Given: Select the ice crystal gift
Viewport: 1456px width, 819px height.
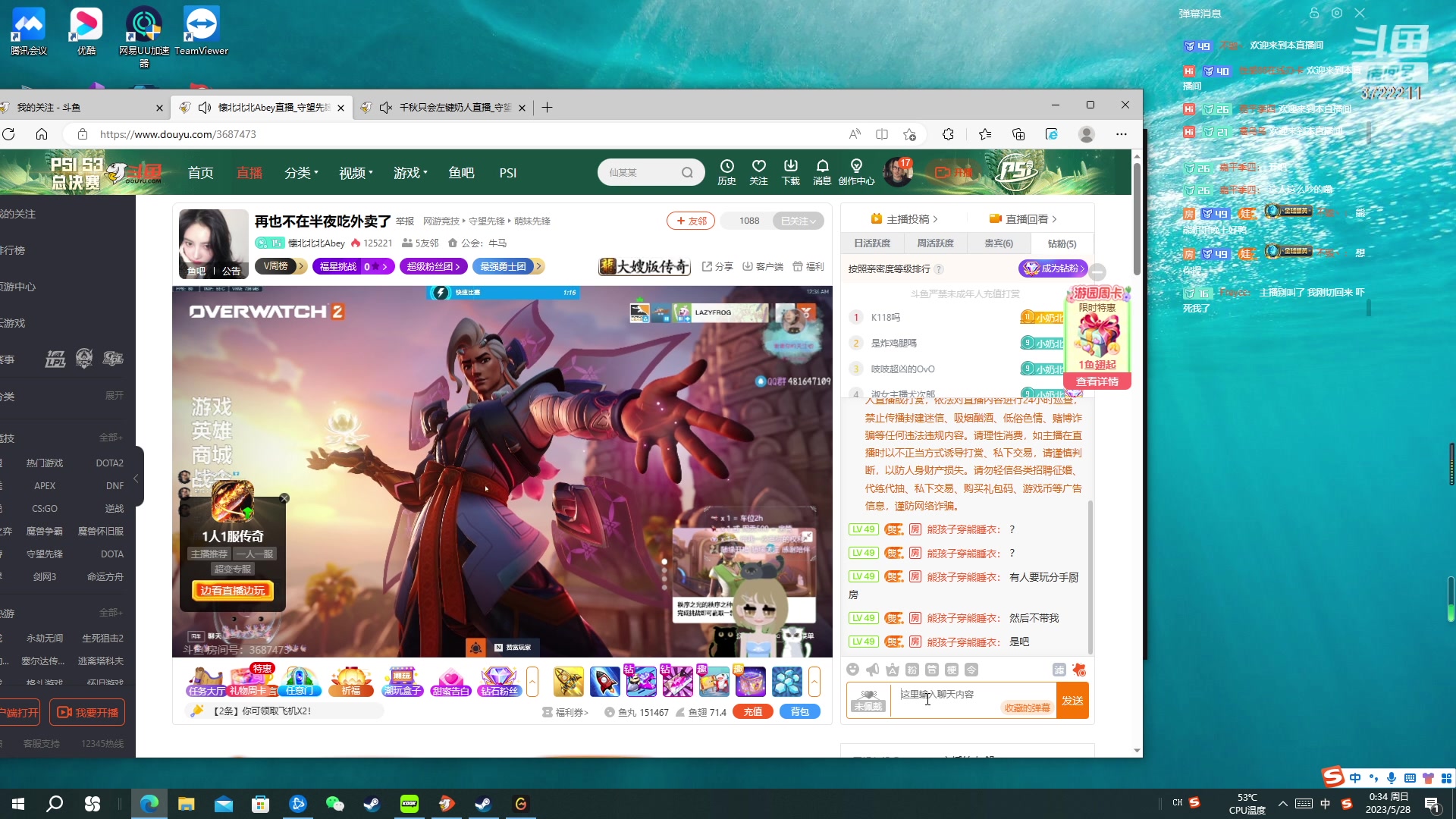Looking at the screenshot, I should pyautogui.click(x=787, y=682).
